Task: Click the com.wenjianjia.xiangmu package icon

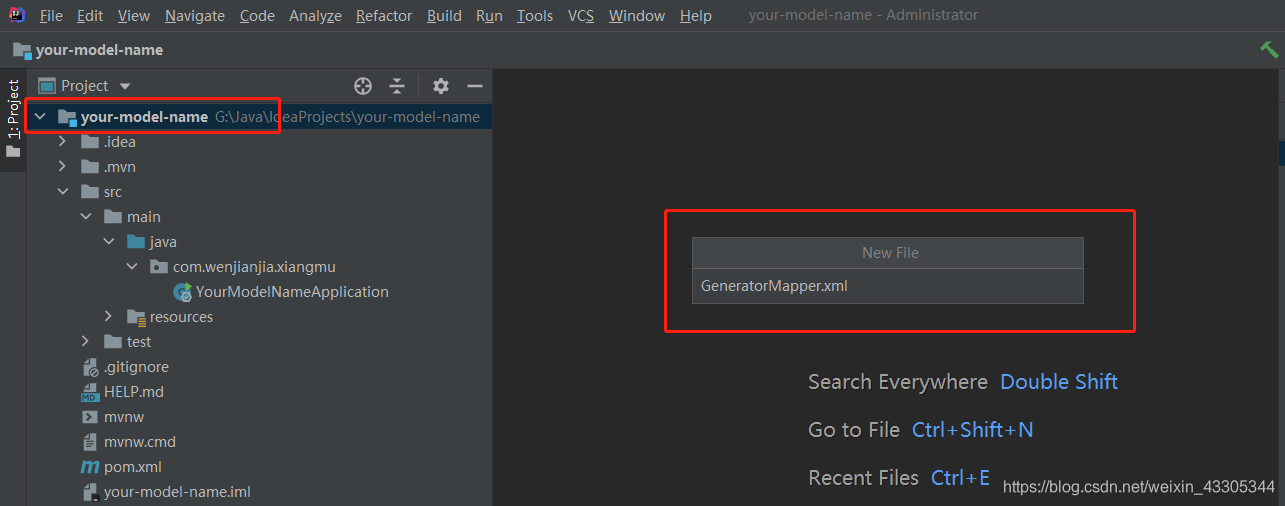Action: pyautogui.click(x=159, y=267)
